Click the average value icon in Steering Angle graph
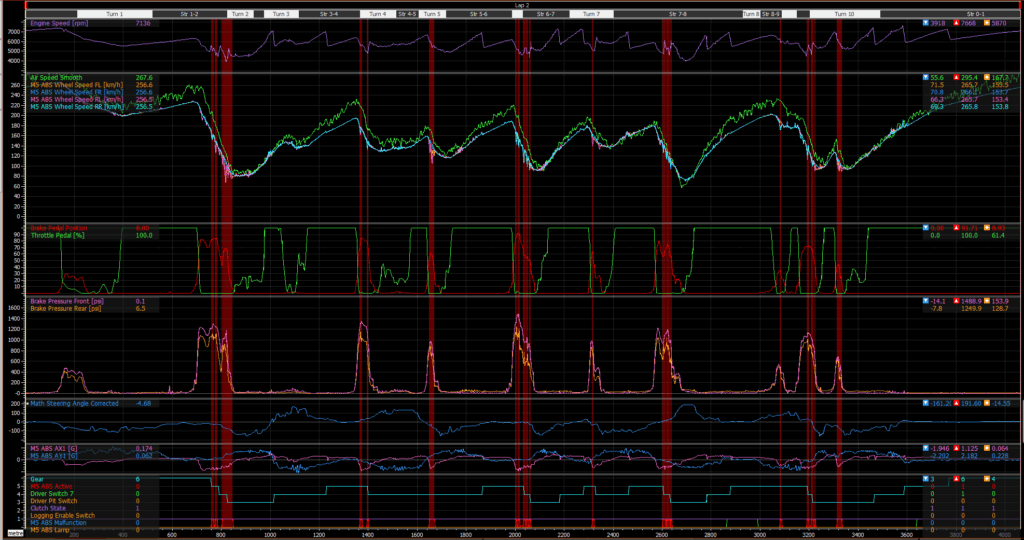The width and height of the screenshot is (1024, 540). tap(988, 403)
